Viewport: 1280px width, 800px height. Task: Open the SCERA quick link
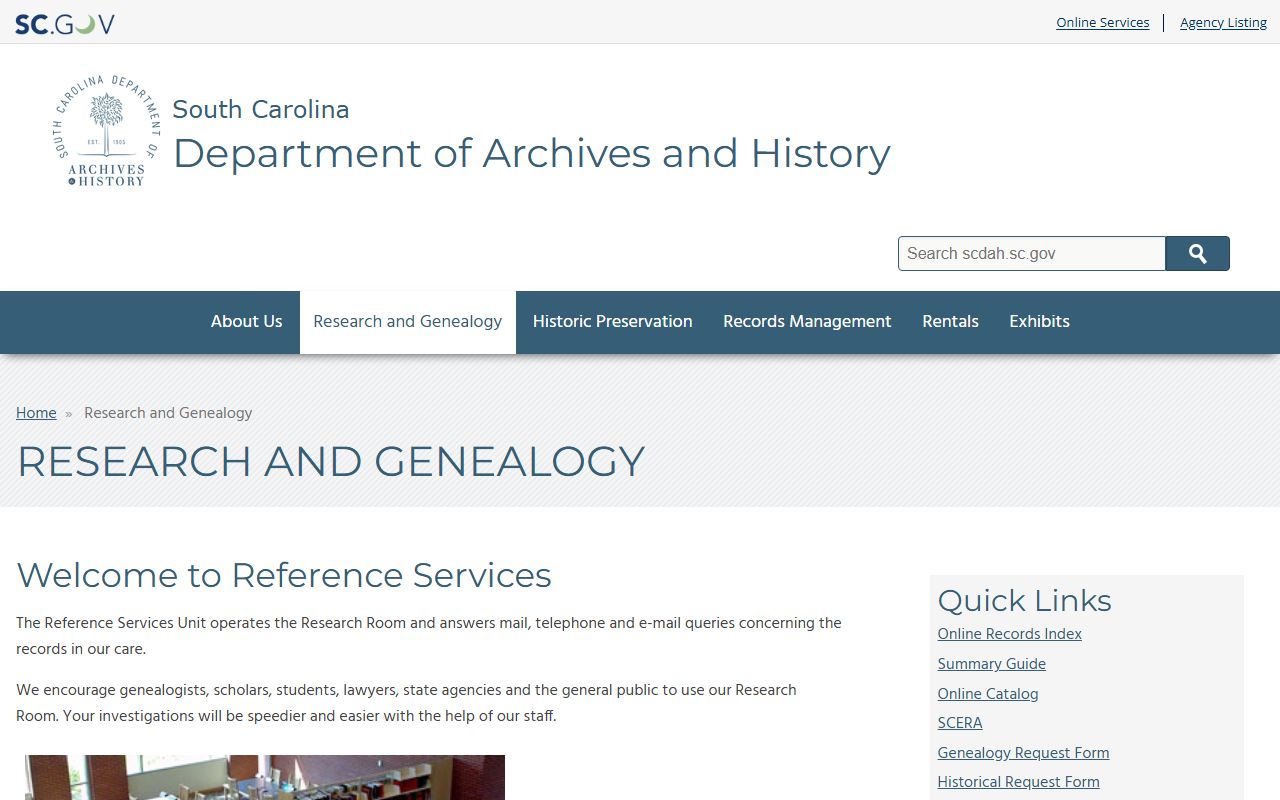pos(960,723)
